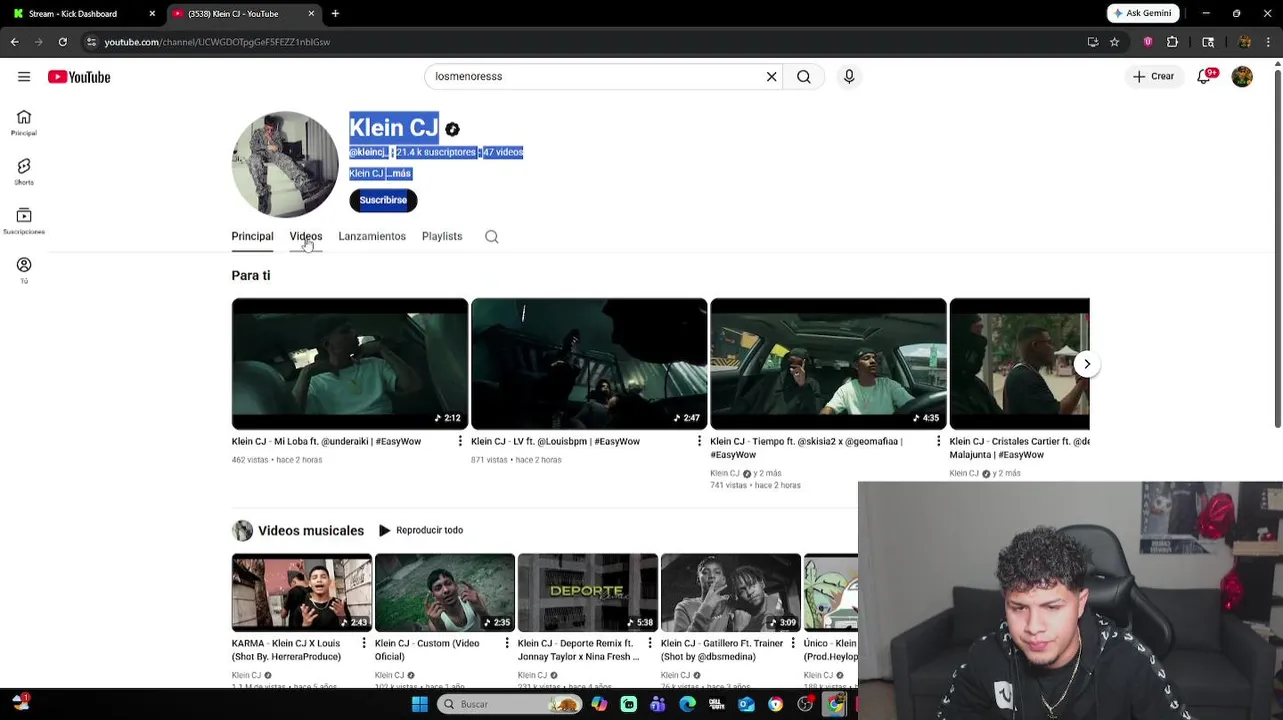Click the Klein CJ link under Gatillero video
Viewport: 1283px width, 720px height.
click(675, 676)
